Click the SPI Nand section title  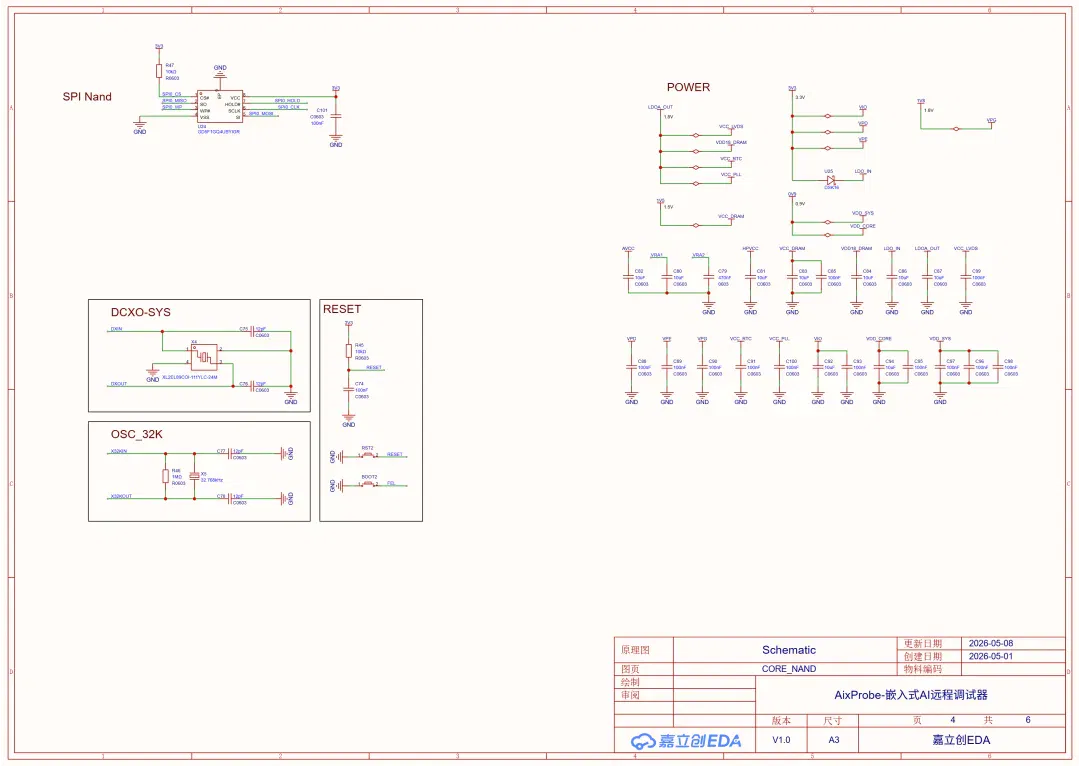tap(87, 96)
